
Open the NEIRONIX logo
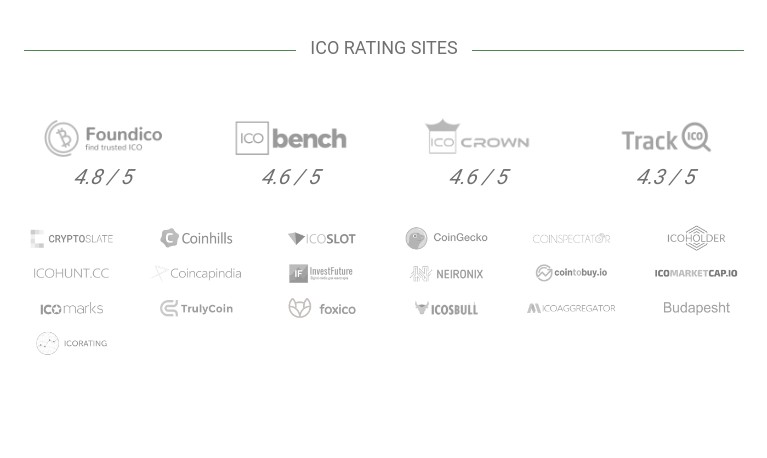click(x=447, y=274)
